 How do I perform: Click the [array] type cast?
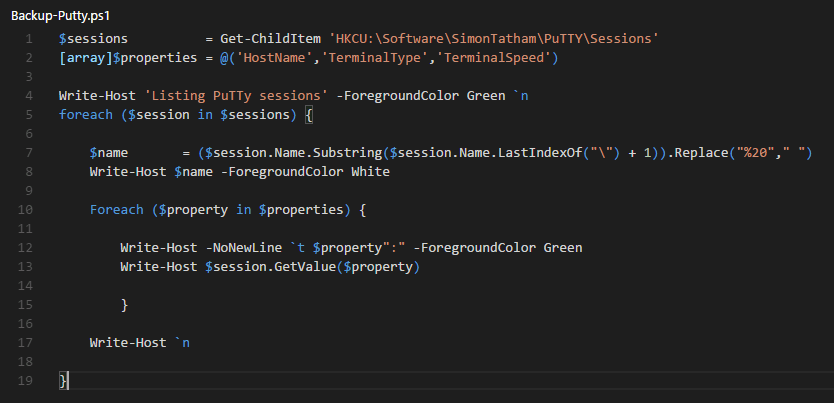(x=86, y=58)
